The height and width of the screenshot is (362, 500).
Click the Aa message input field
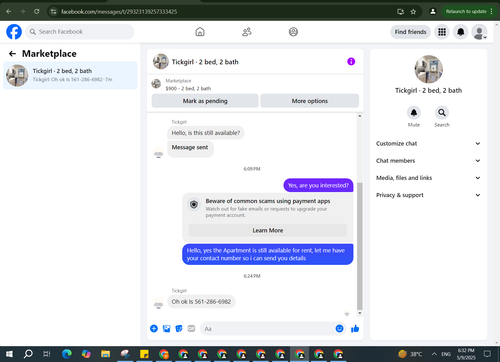pos(267,329)
